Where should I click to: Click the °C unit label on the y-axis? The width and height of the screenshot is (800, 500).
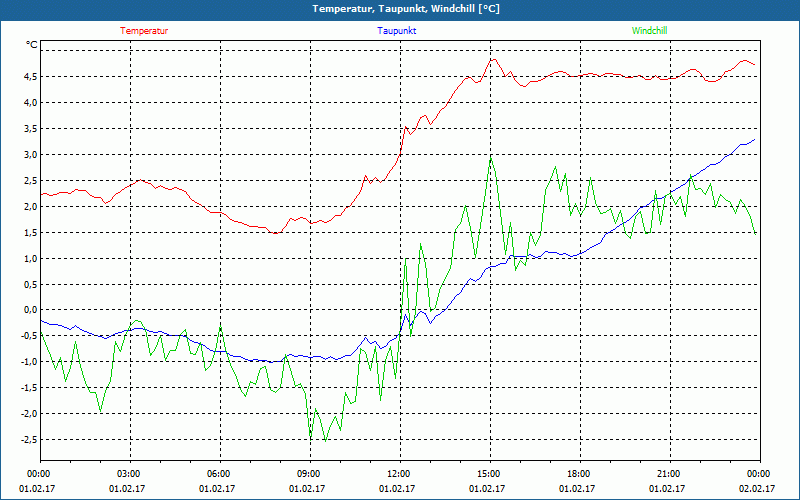tap(32, 45)
